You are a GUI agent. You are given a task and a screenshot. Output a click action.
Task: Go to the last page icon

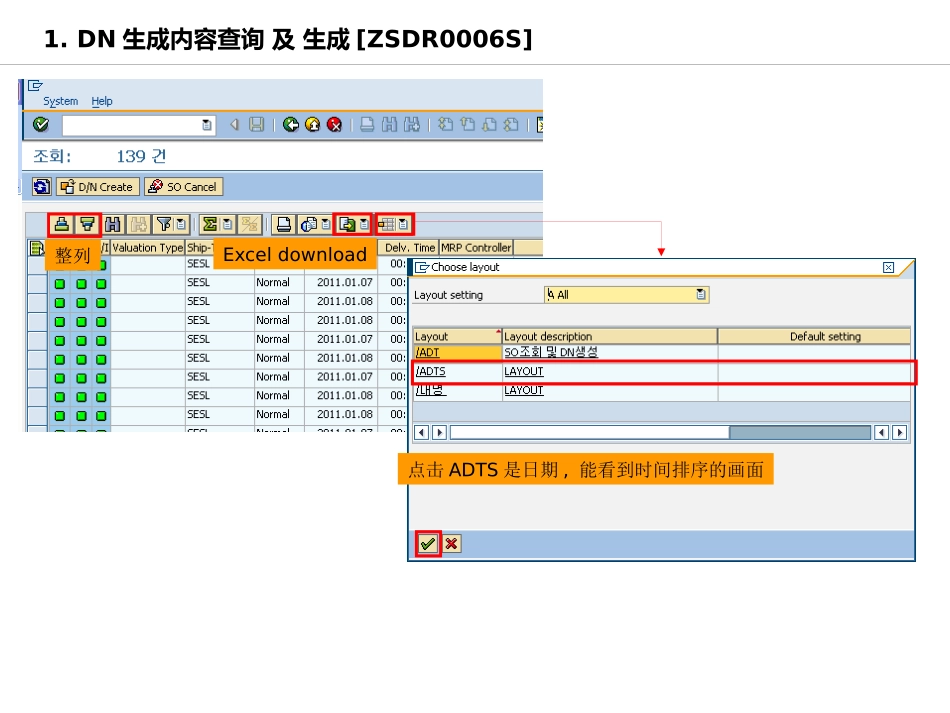[511, 125]
